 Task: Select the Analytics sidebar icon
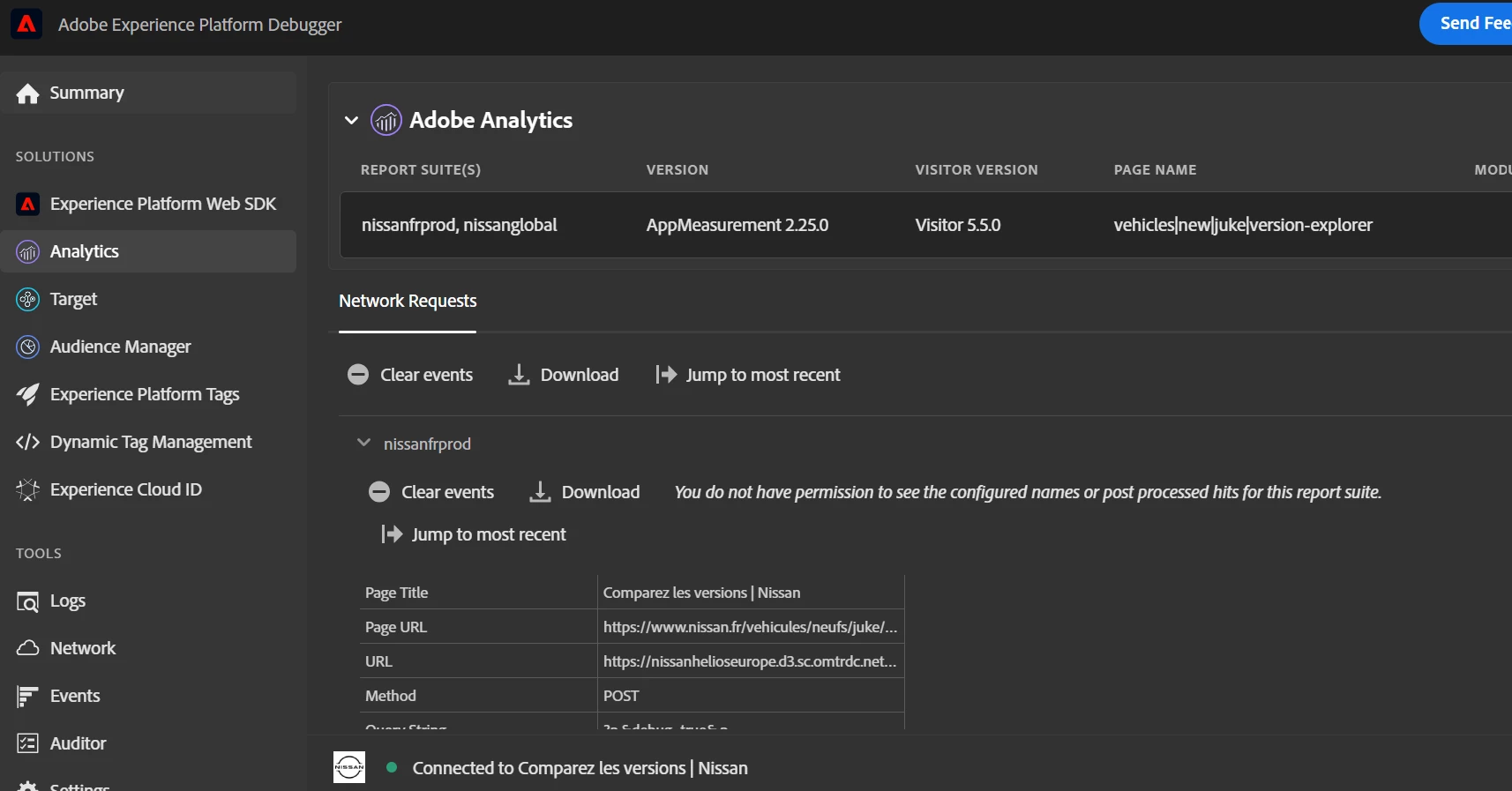28,252
